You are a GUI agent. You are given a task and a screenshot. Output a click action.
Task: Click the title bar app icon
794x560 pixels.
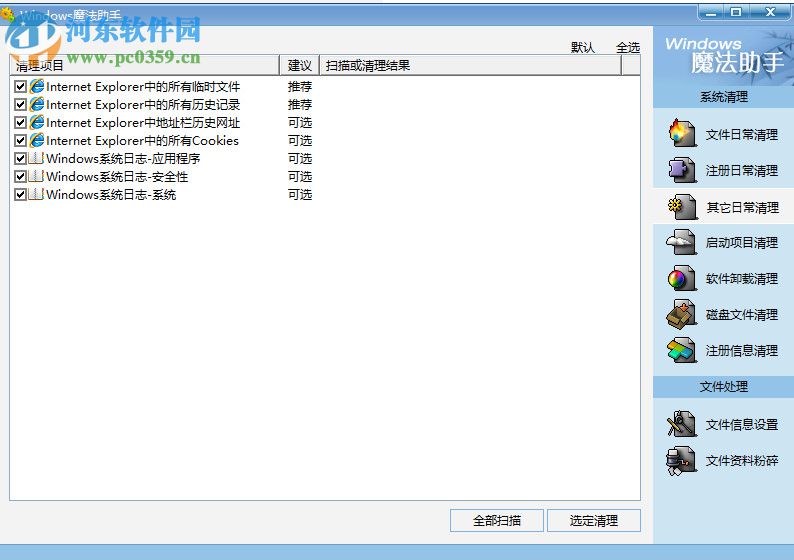point(7,13)
